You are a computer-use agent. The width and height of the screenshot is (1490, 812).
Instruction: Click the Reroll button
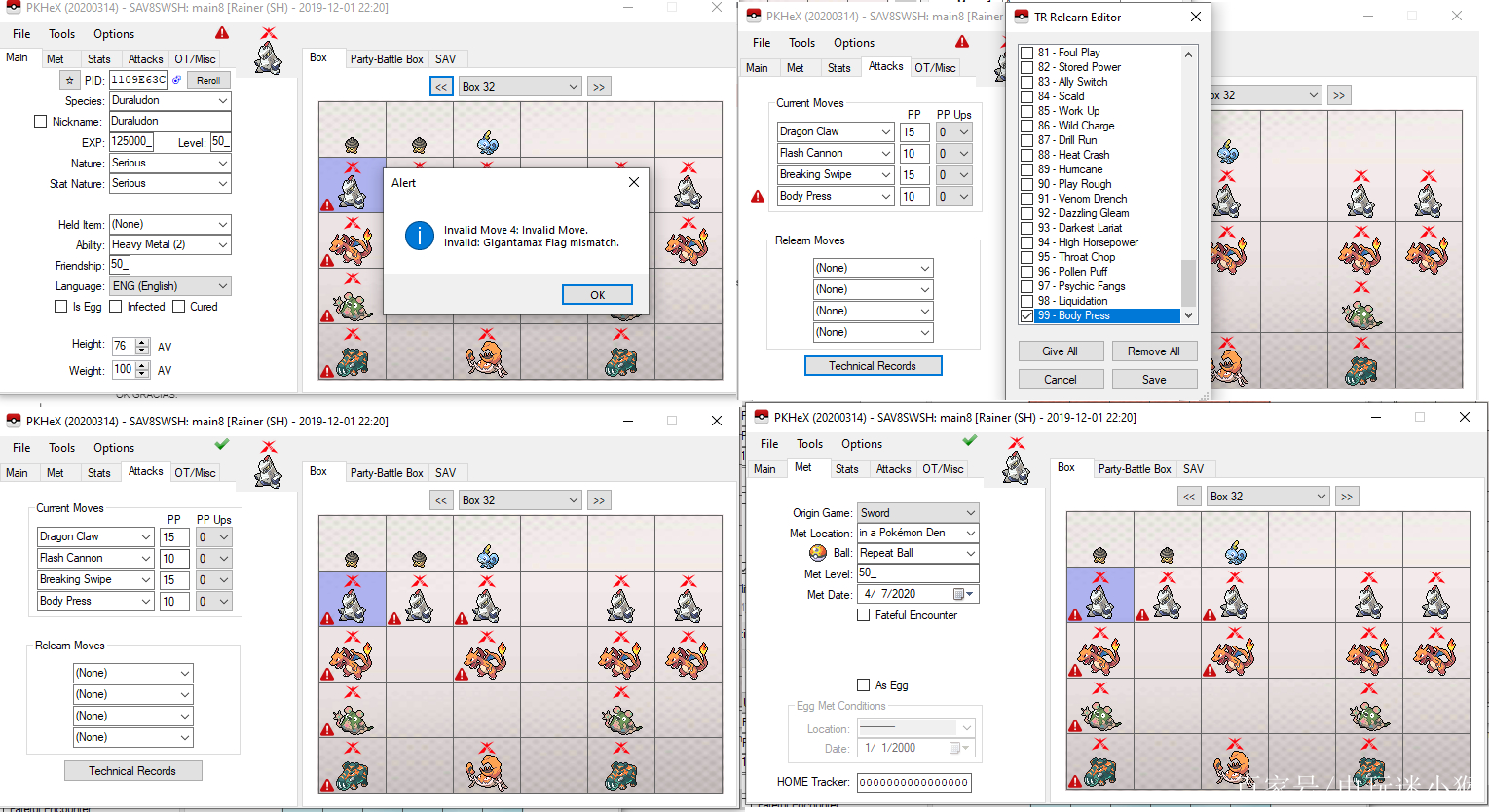[208, 81]
